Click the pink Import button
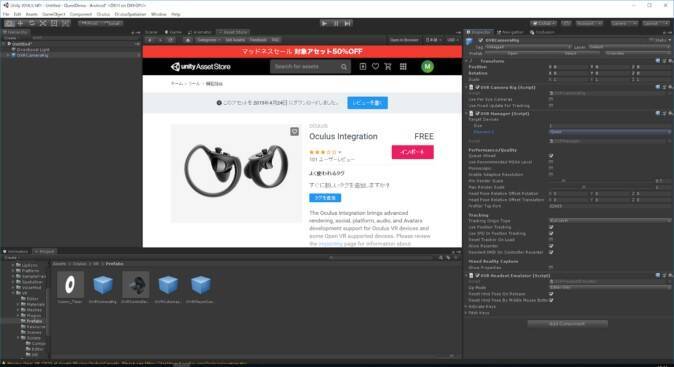674x367 pixels. 413,152
